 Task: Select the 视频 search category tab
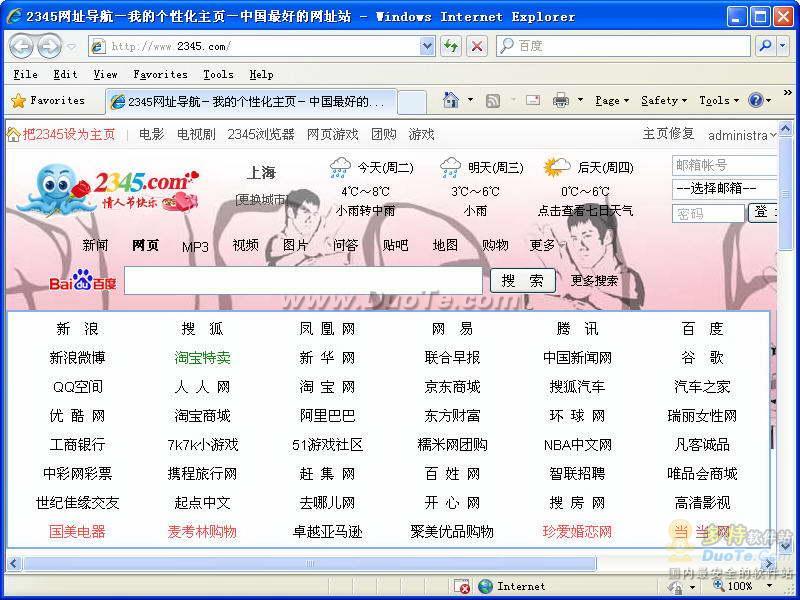(x=245, y=245)
